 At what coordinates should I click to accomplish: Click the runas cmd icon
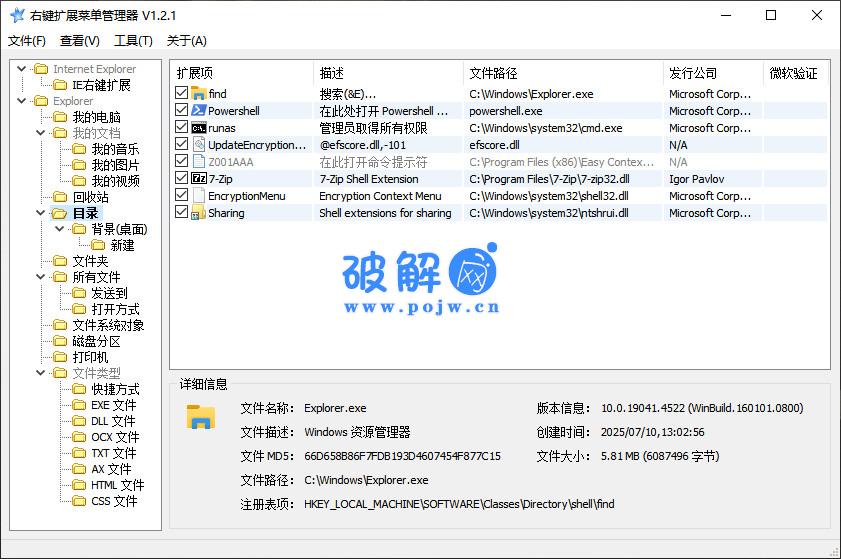point(199,128)
